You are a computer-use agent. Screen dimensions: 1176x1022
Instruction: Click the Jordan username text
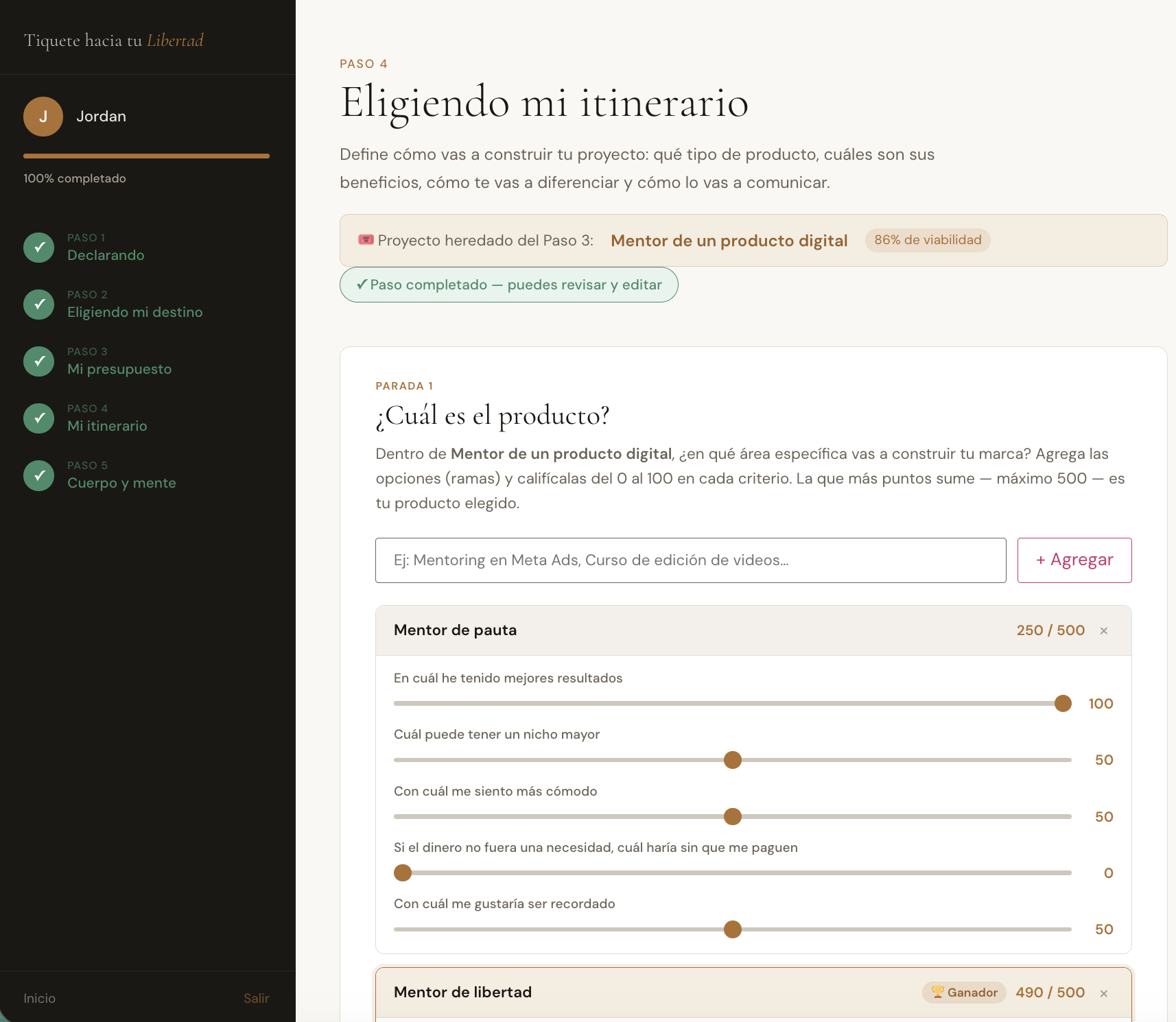102,117
